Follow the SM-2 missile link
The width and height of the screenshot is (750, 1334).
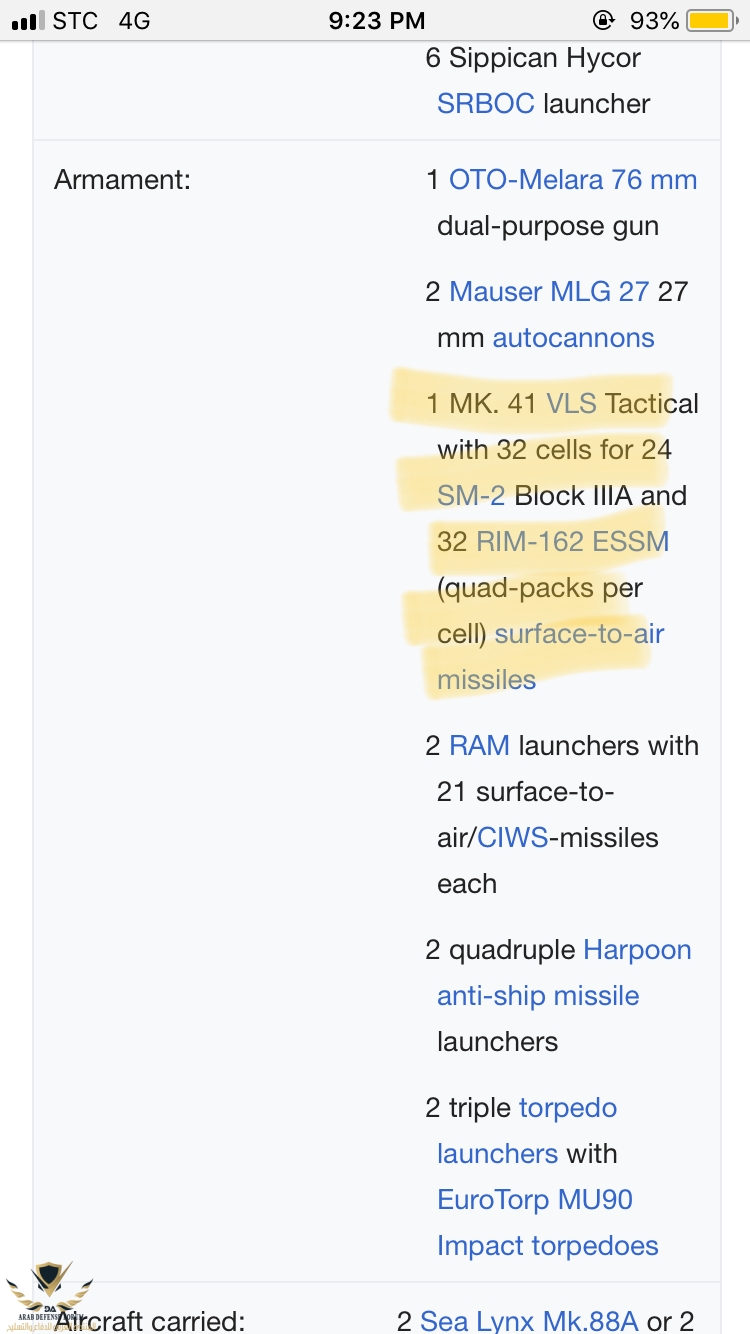pyautogui.click(x=471, y=496)
